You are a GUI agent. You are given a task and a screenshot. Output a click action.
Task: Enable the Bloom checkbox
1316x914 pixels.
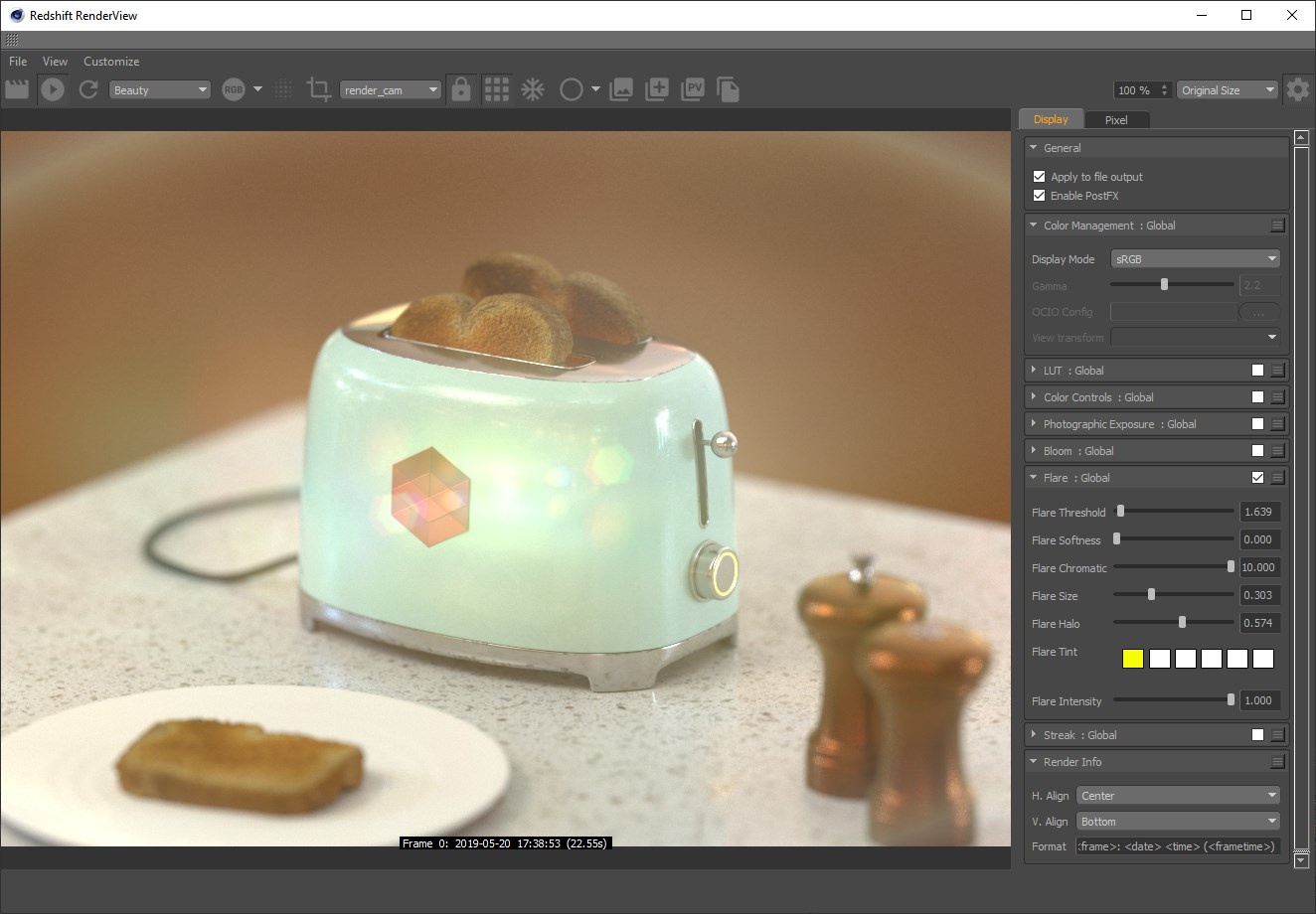tap(1258, 451)
